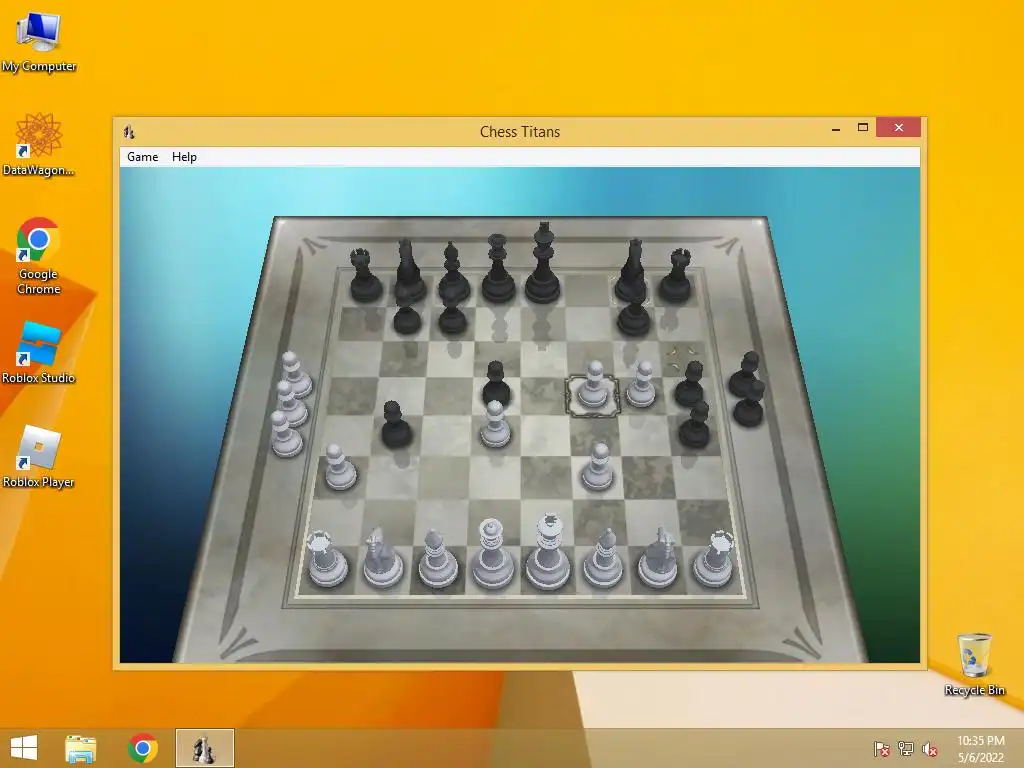Open the taskbar clock showing 10:35 PM

click(981, 748)
